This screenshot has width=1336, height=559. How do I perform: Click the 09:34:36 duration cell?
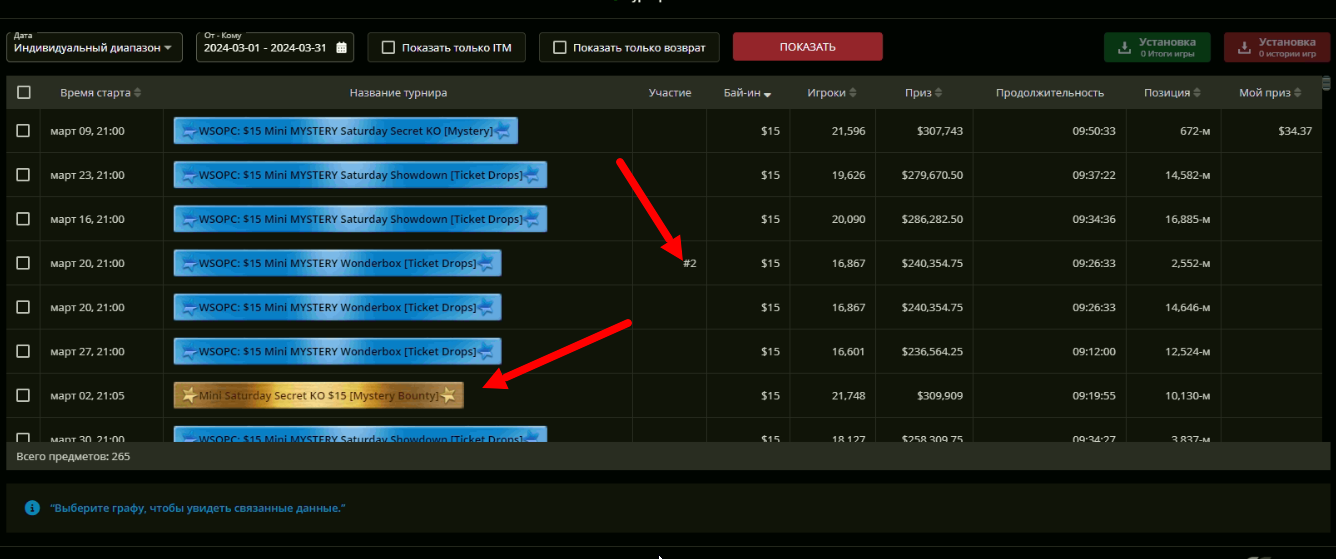coord(1094,219)
